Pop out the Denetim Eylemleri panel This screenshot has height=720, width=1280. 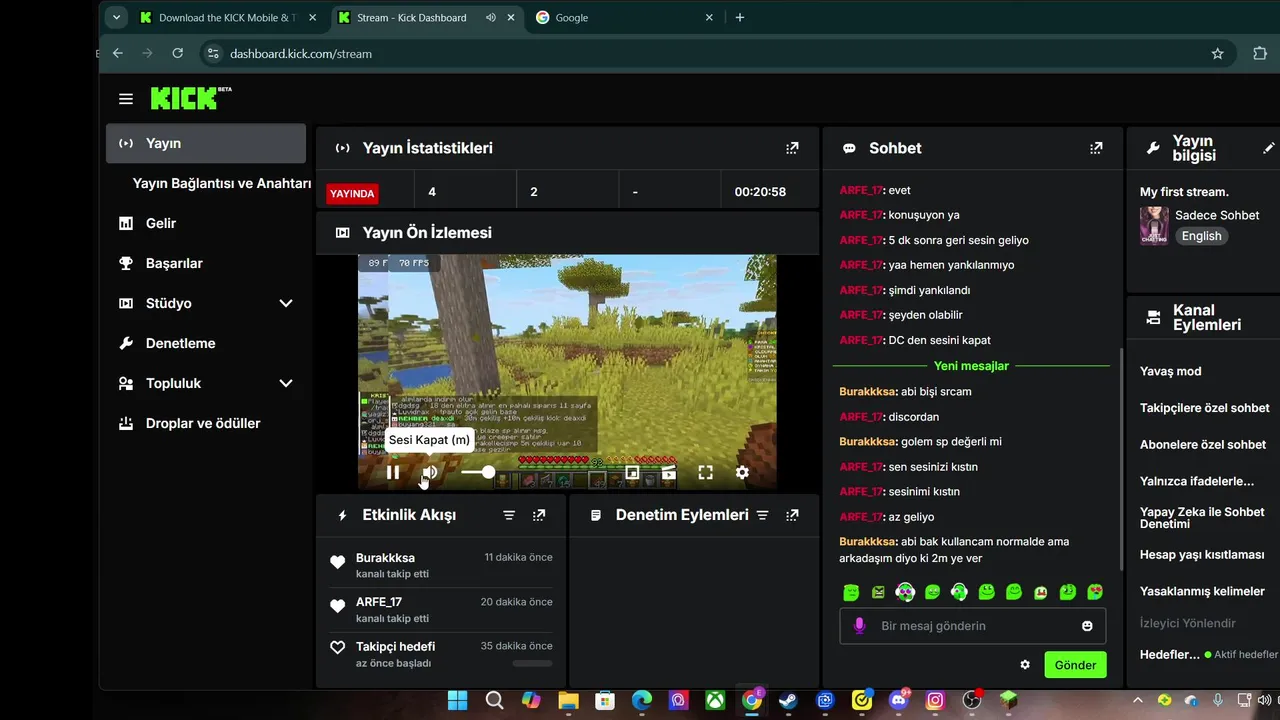tap(792, 515)
